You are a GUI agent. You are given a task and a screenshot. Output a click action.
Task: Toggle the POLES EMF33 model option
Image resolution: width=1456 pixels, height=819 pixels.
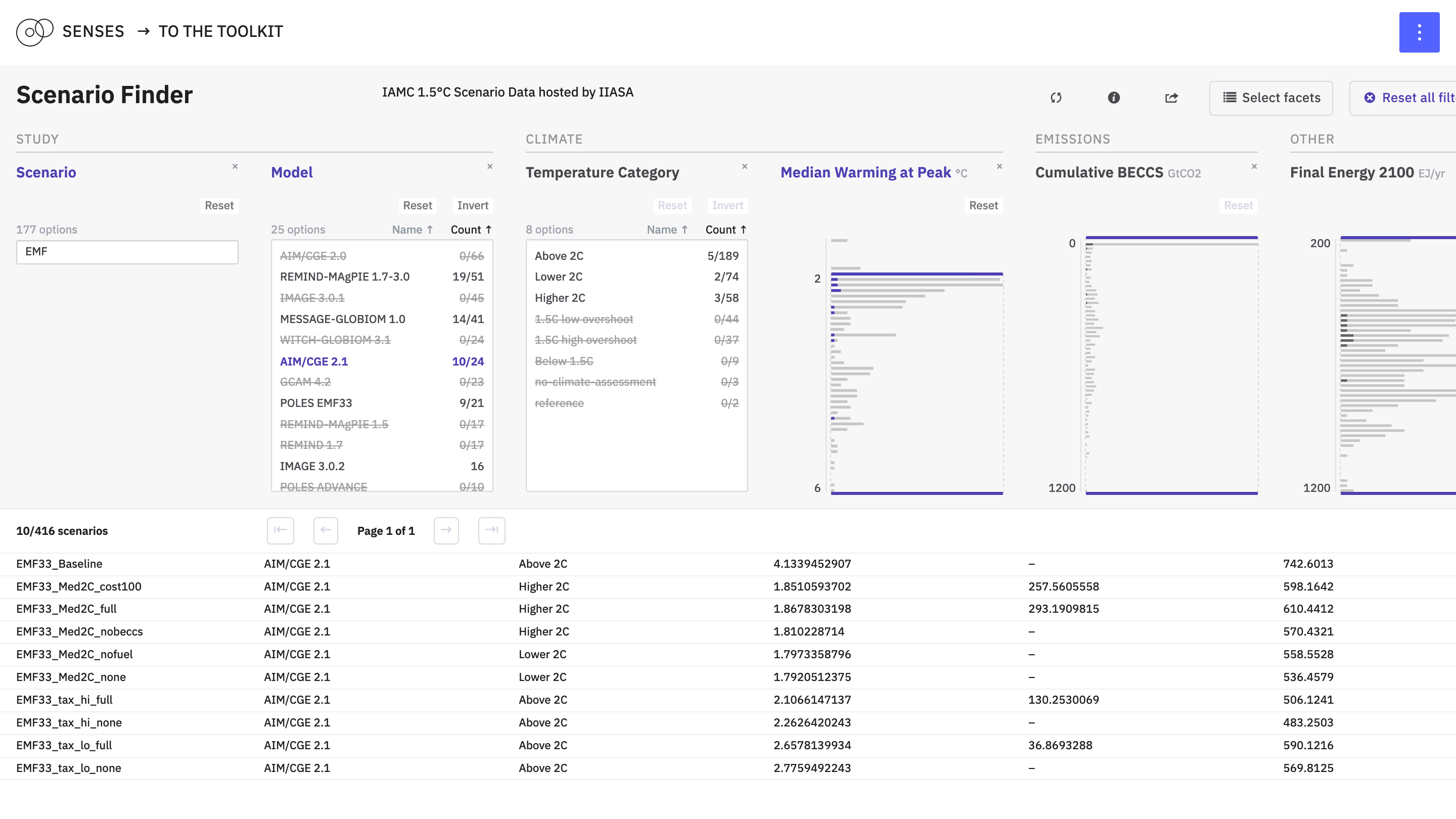[315, 403]
